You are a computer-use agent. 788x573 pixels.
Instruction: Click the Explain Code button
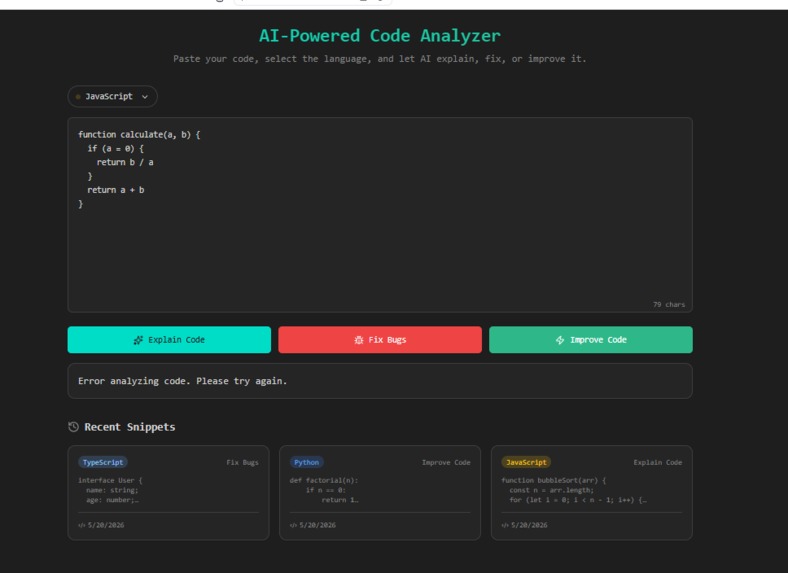169,340
